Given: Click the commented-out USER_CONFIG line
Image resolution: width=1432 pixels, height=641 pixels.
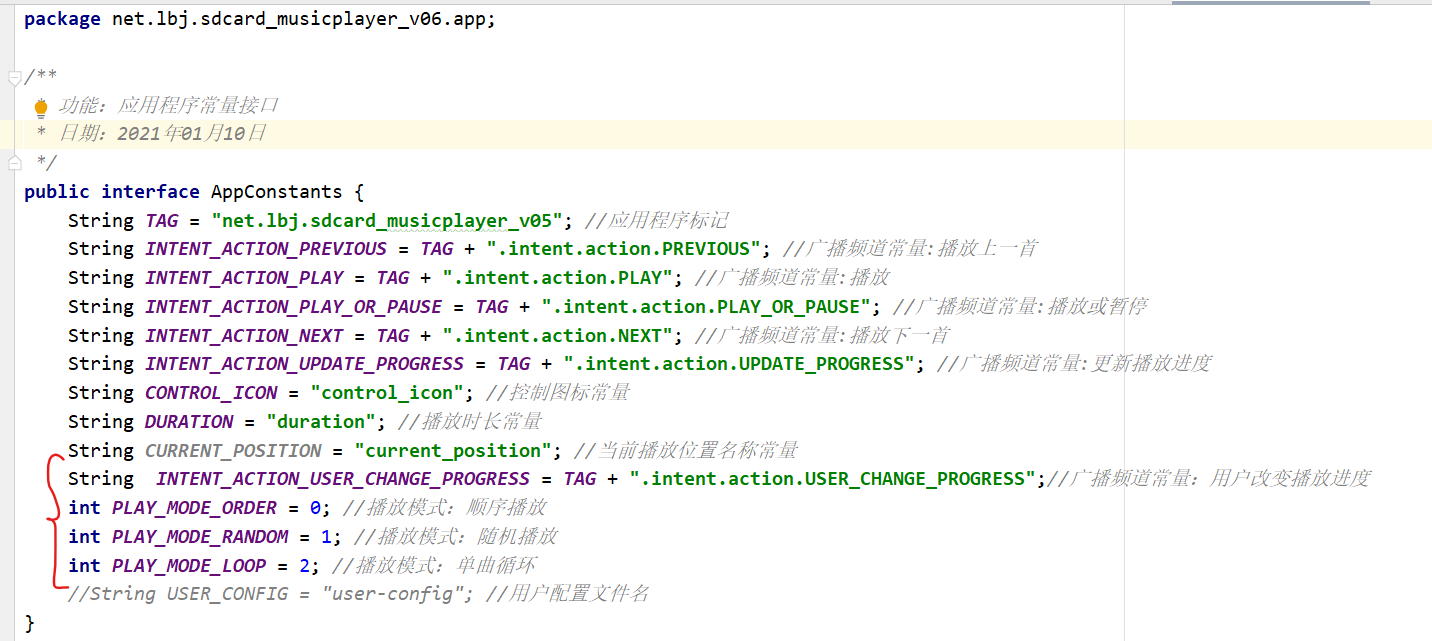Looking at the screenshot, I should point(358,594).
